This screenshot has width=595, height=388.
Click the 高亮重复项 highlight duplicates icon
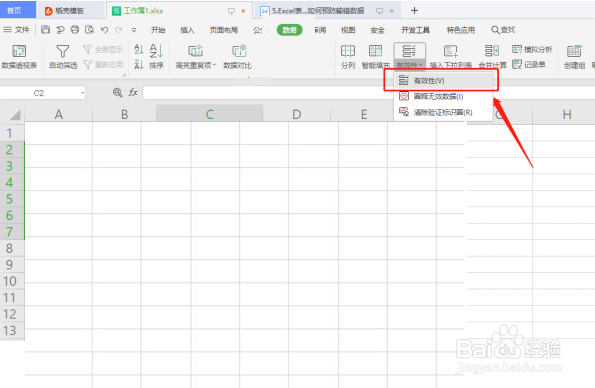195,51
